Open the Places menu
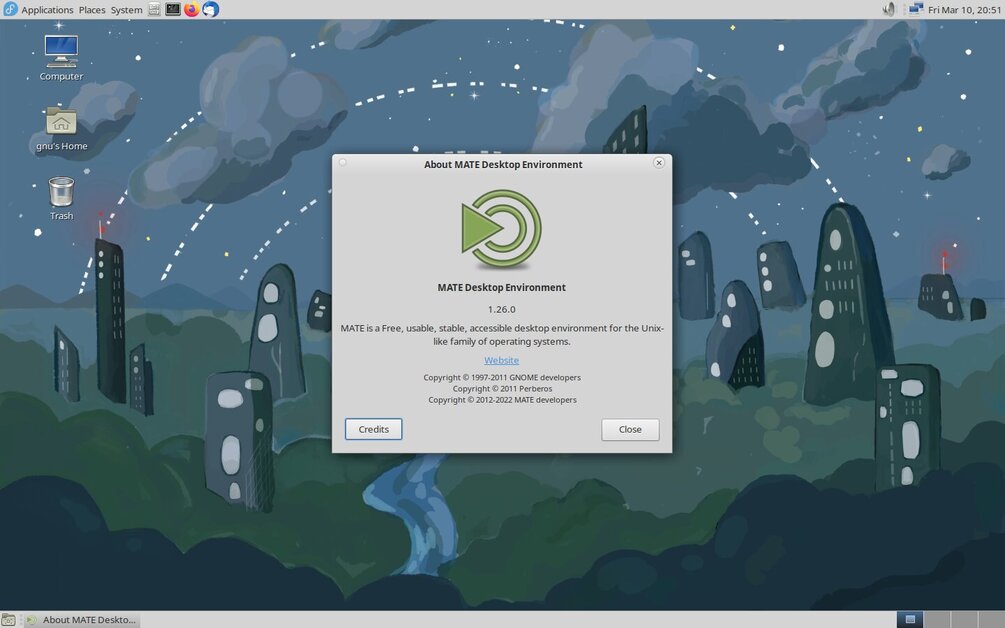The height and width of the screenshot is (628, 1005). point(92,10)
